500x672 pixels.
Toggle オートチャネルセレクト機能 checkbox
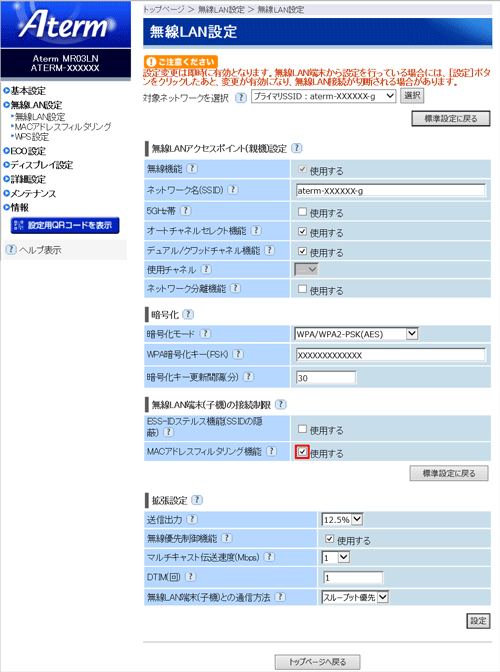pos(302,231)
